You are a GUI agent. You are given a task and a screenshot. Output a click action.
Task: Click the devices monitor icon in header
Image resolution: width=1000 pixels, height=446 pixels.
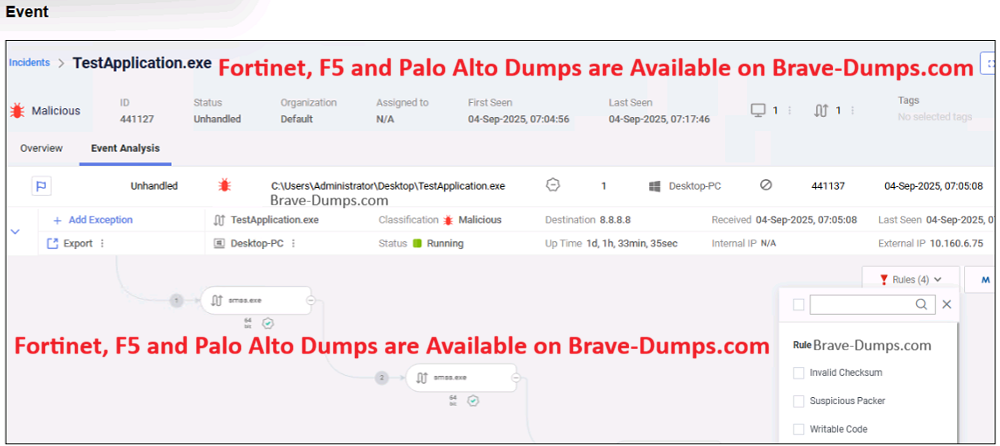point(757,110)
